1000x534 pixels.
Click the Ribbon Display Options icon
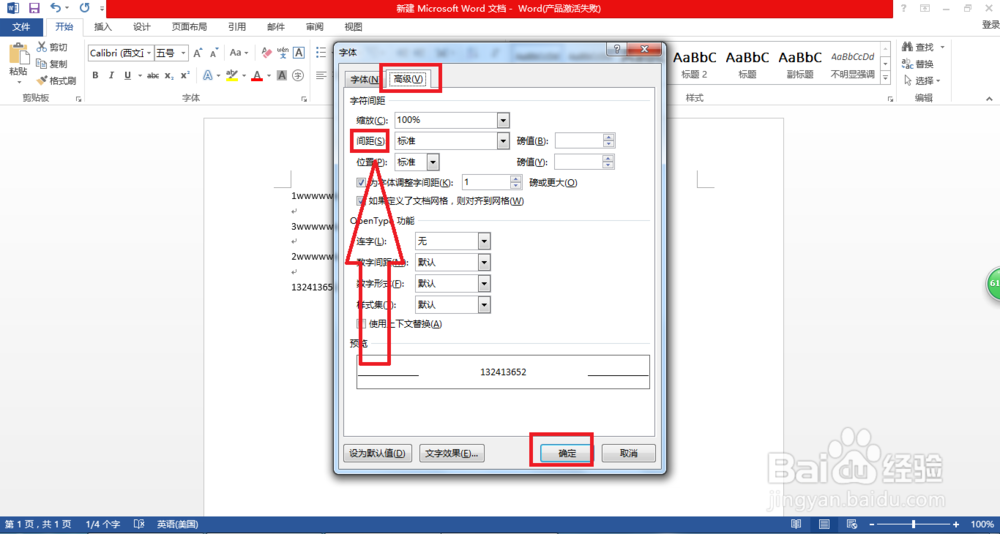[x=925, y=8]
